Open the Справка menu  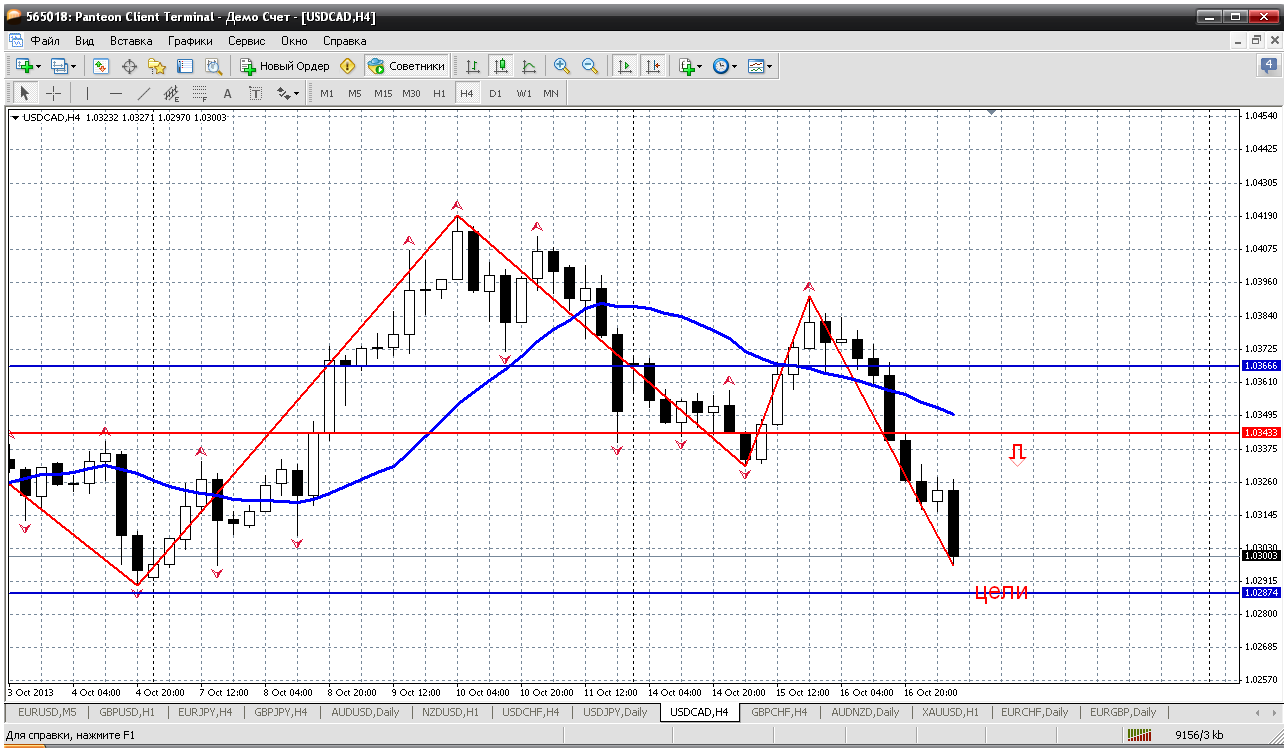(x=344, y=41)
